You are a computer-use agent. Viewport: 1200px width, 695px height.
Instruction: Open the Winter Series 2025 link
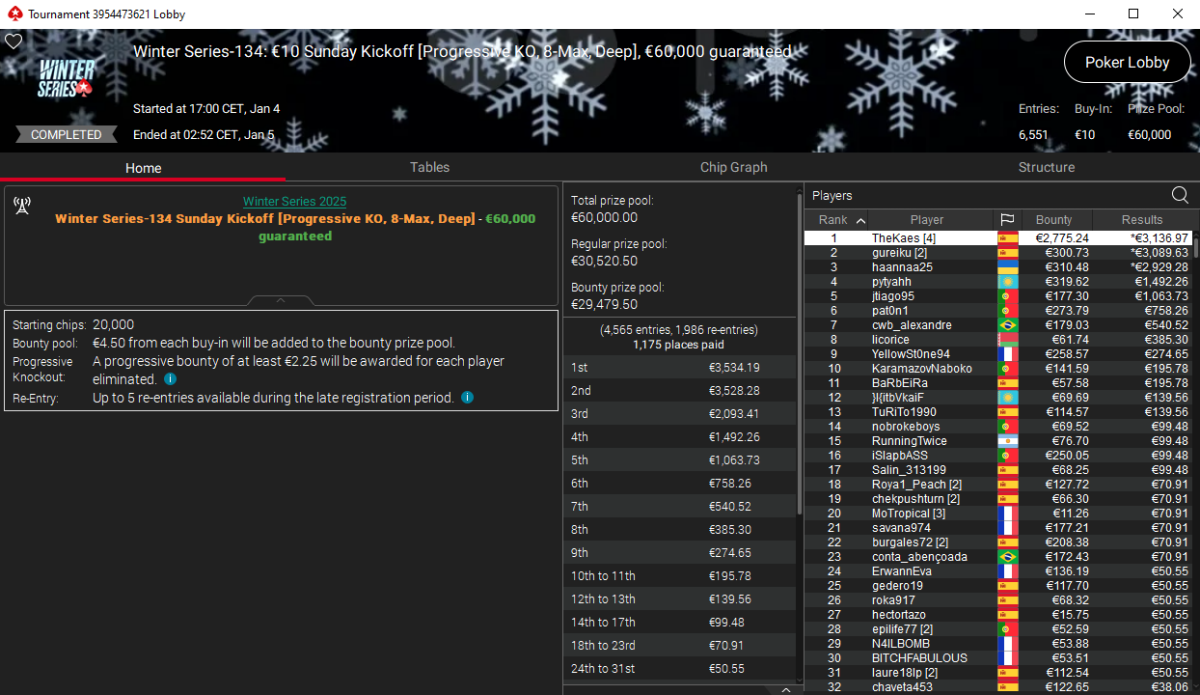[x=294, y=202]
